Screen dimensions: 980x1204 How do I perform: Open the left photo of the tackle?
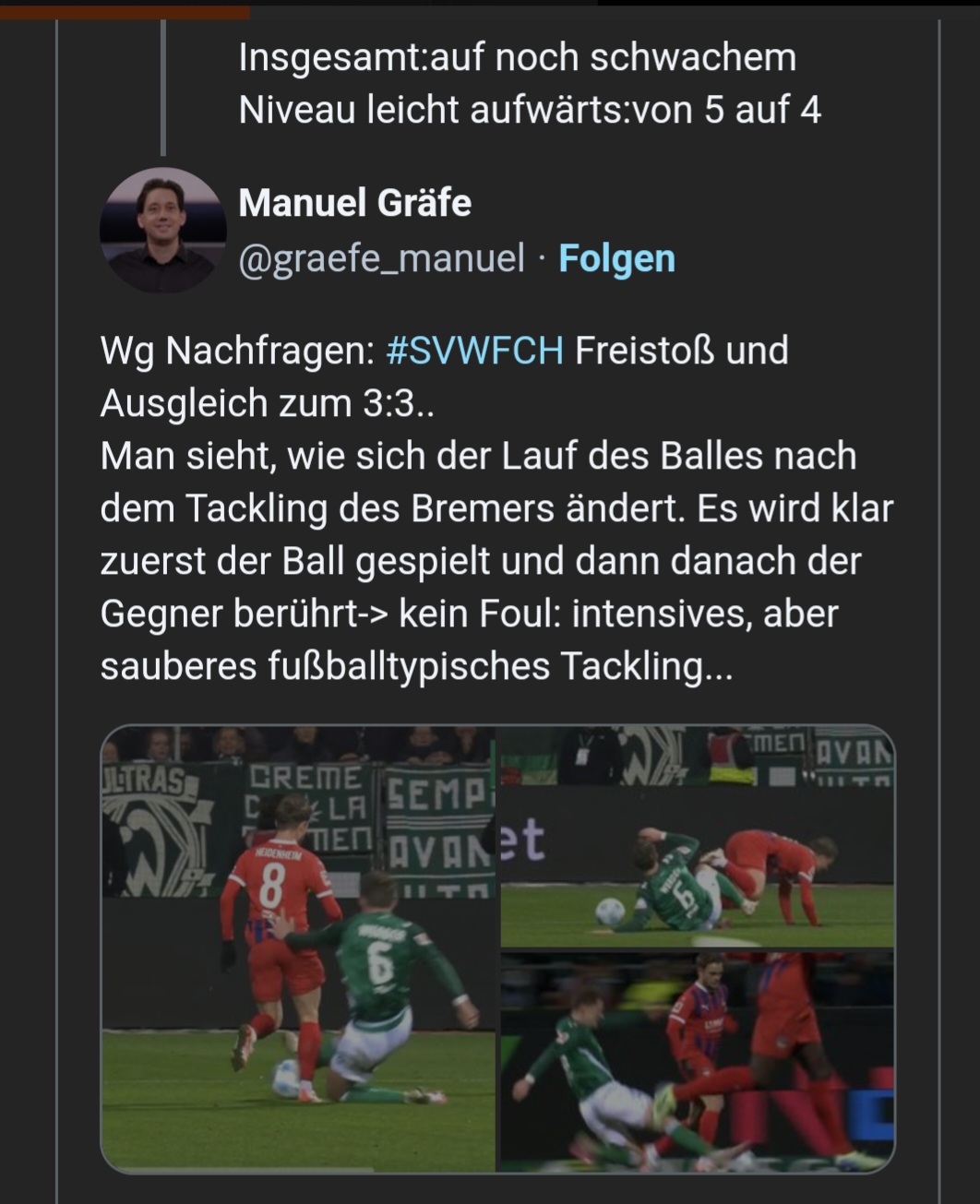click(298, 948)
